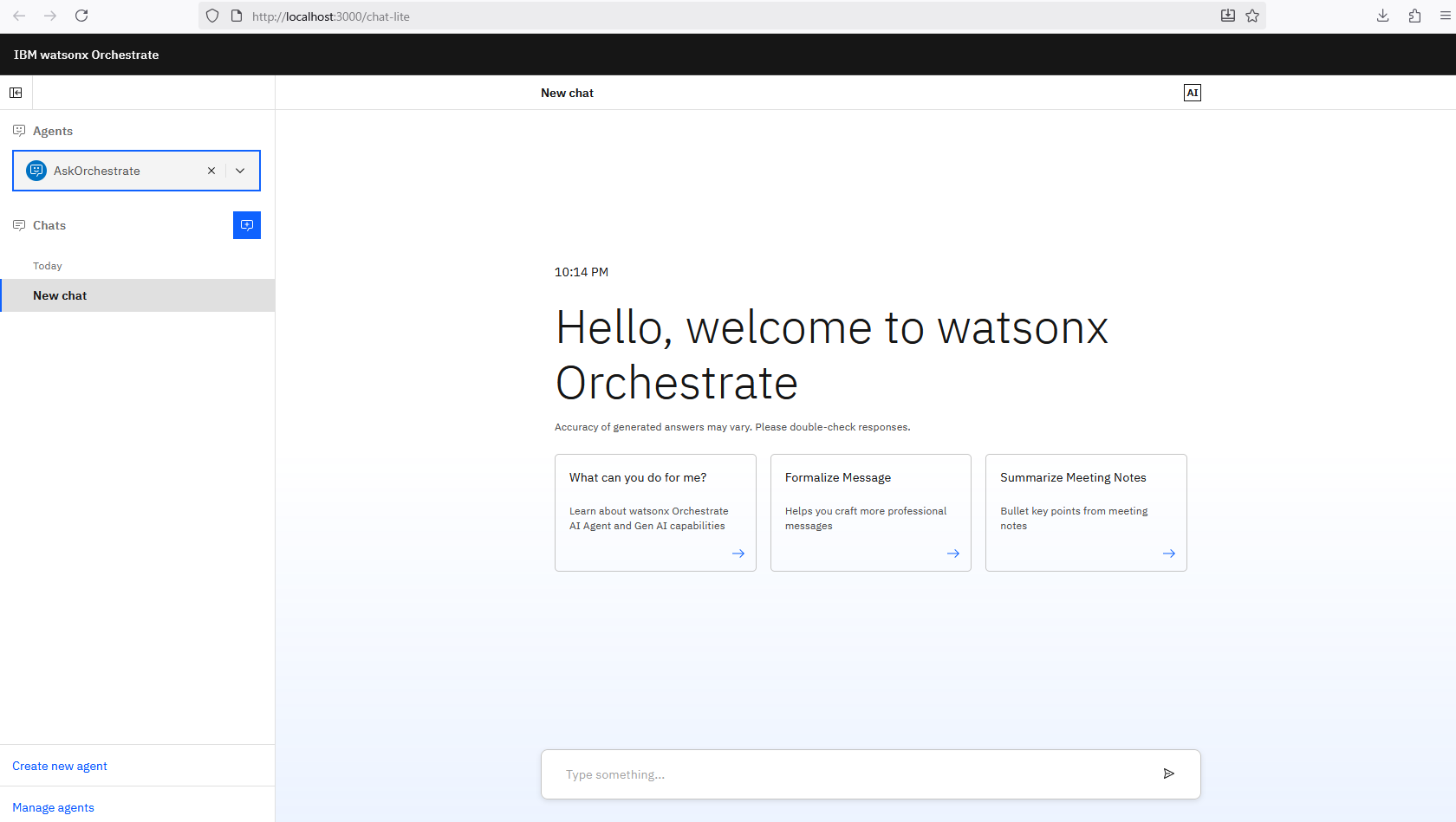Click the new chat icon button

tap(247, 225)
